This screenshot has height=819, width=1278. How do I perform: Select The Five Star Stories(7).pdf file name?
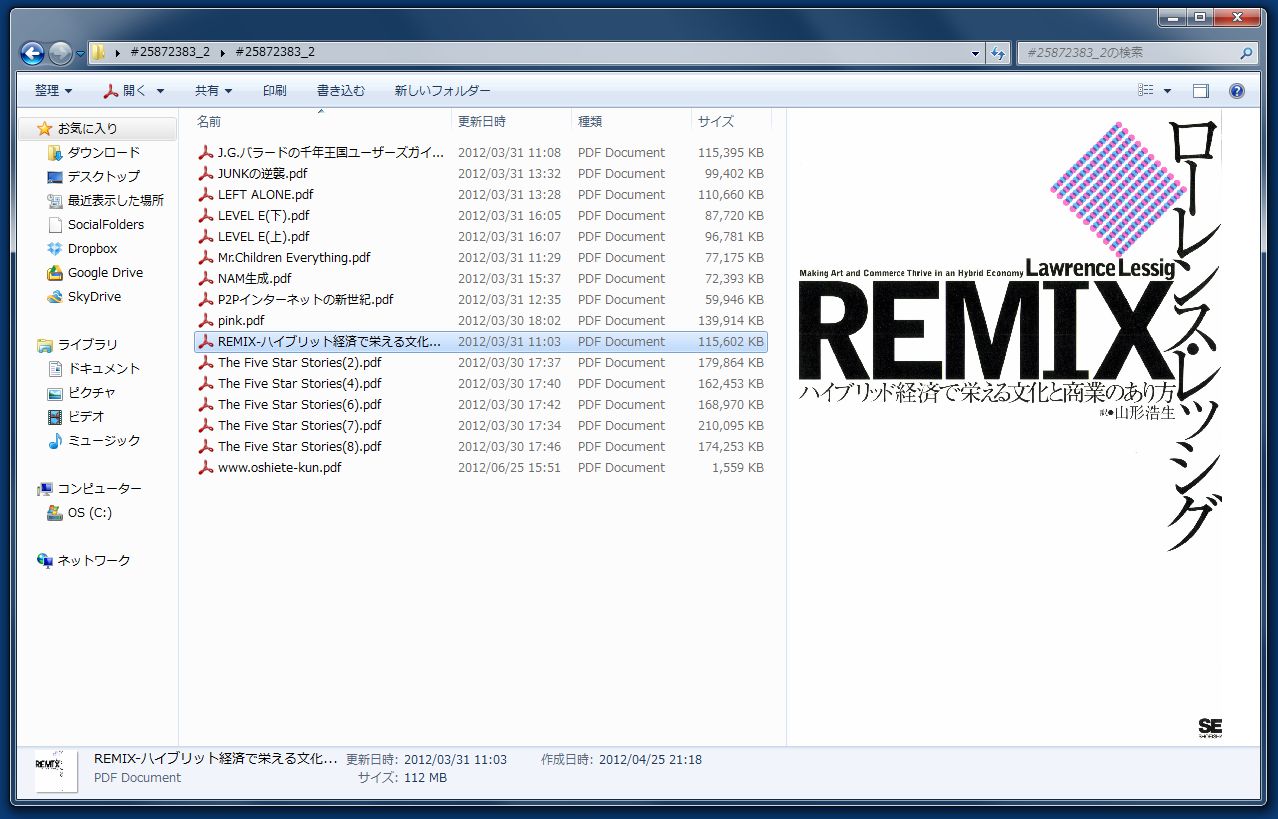coord(300,425)
